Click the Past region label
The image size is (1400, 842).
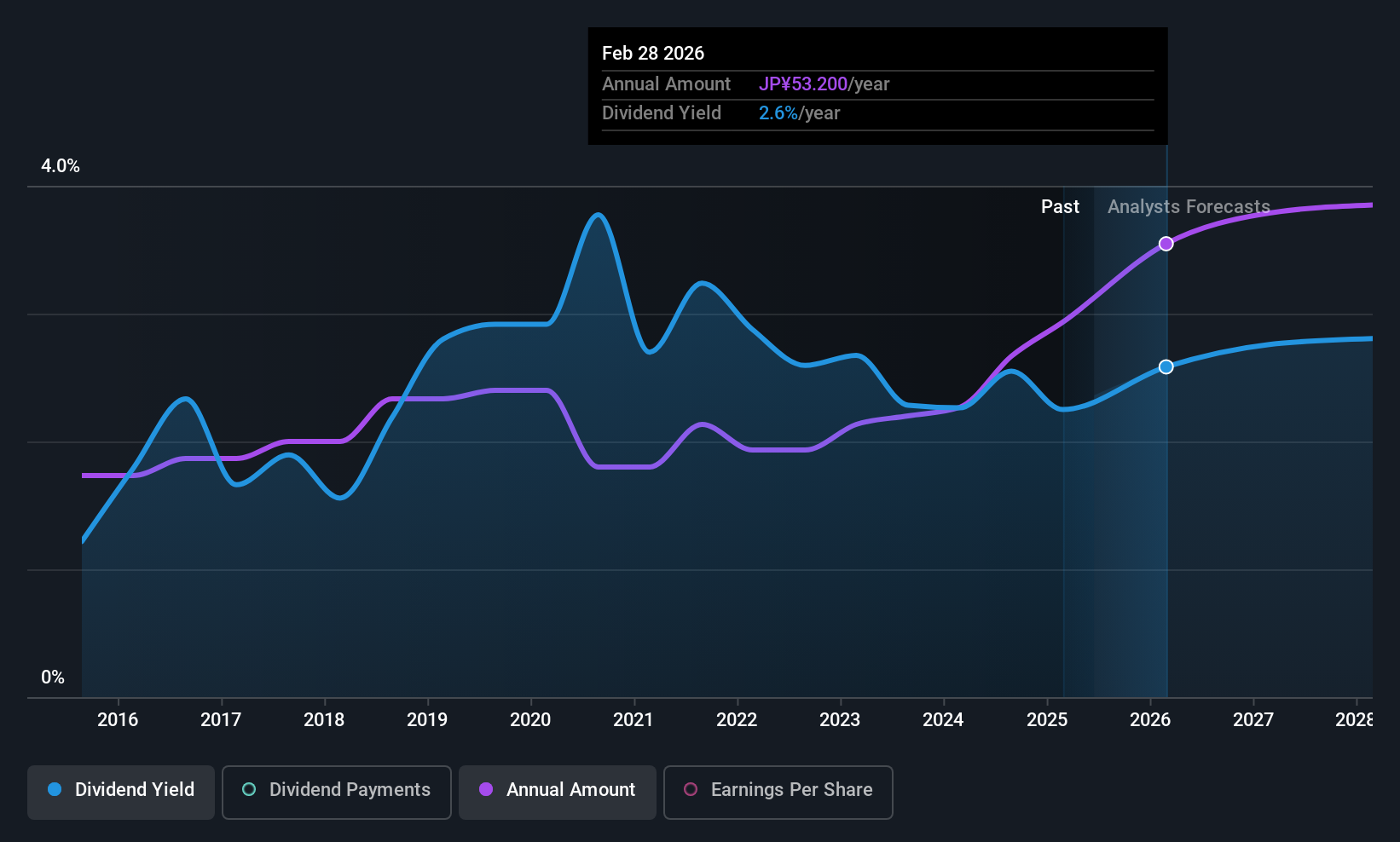[1060, 207]
